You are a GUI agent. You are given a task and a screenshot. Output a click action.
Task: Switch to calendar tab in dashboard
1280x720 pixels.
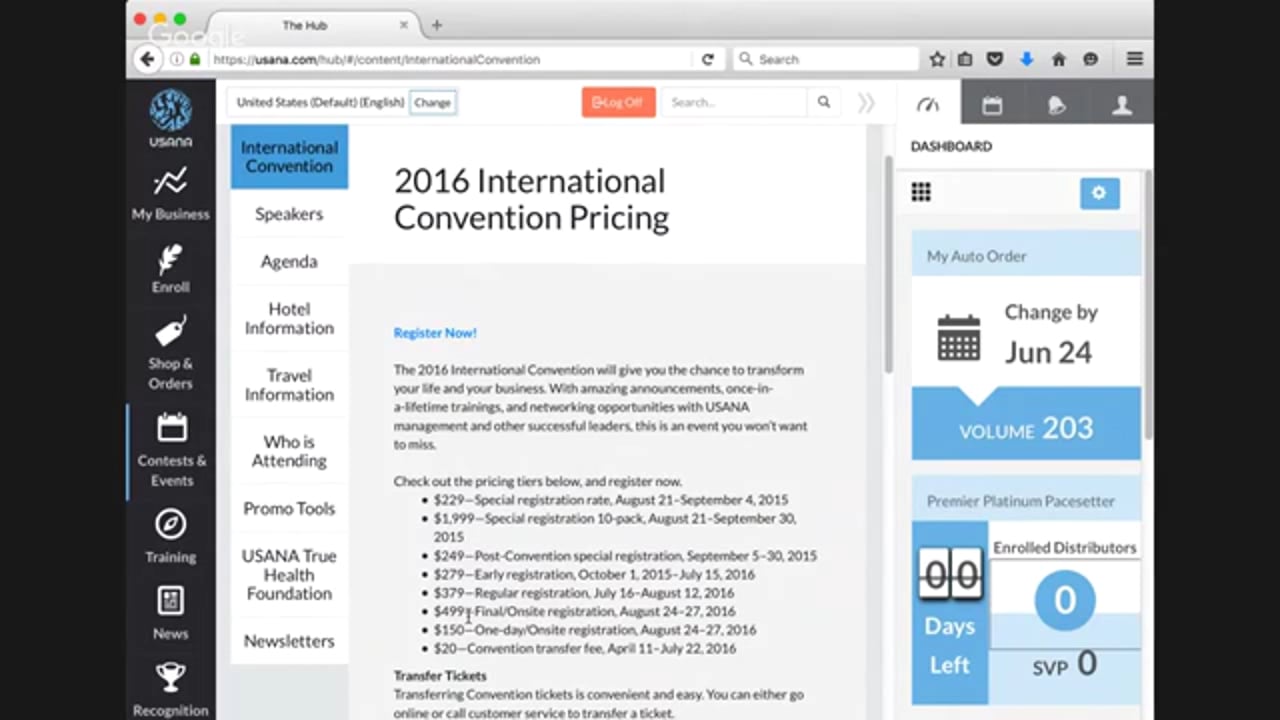tap(992, 104)
